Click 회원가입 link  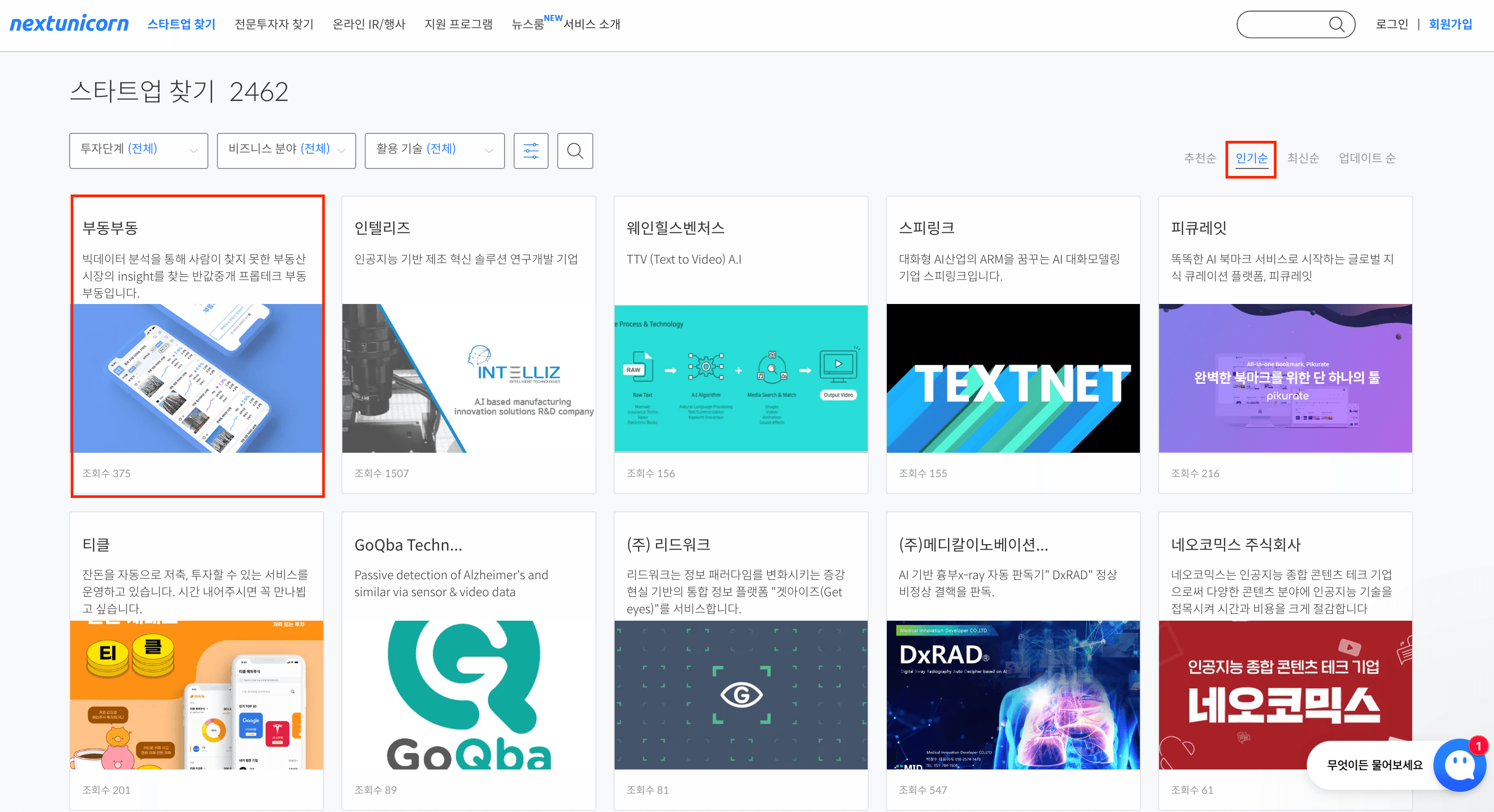pos(1450,24)
